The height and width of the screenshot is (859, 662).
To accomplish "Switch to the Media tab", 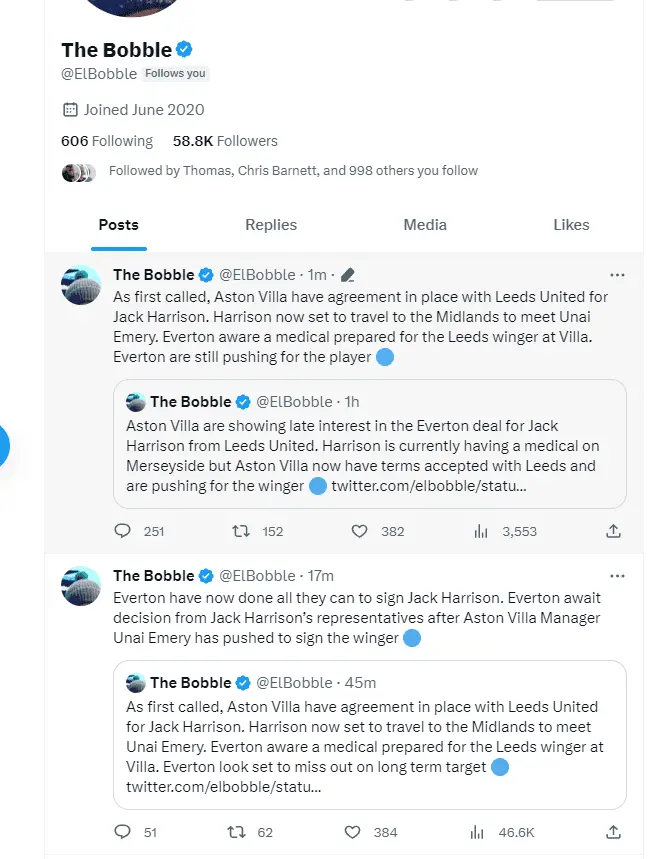I will click(425, 225).
